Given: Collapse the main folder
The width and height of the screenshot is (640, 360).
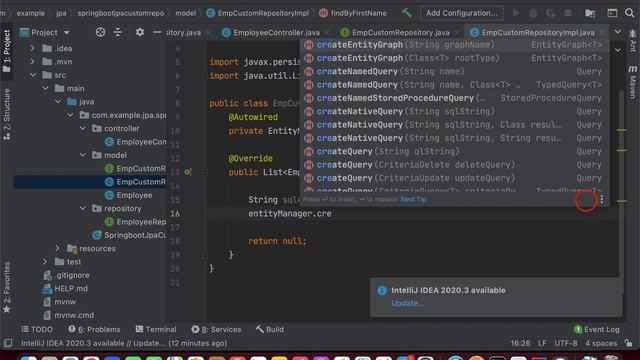Looking at the screenshot, I should click(45, 88).
